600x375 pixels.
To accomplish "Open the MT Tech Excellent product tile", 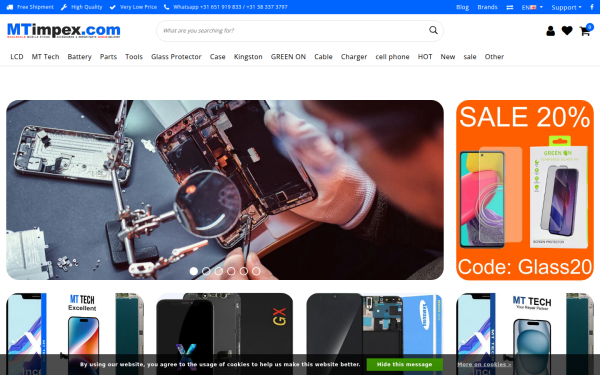I will click(75, 334).
